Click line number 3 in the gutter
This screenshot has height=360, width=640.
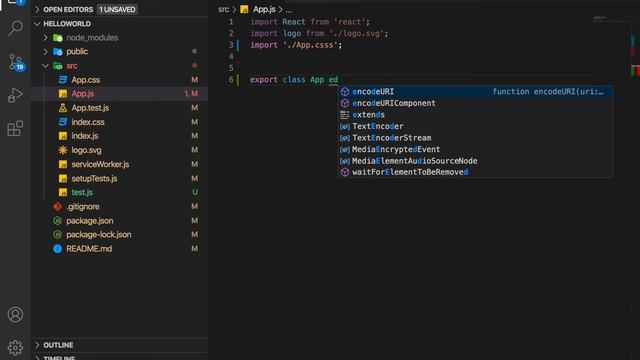pos(231,44)
